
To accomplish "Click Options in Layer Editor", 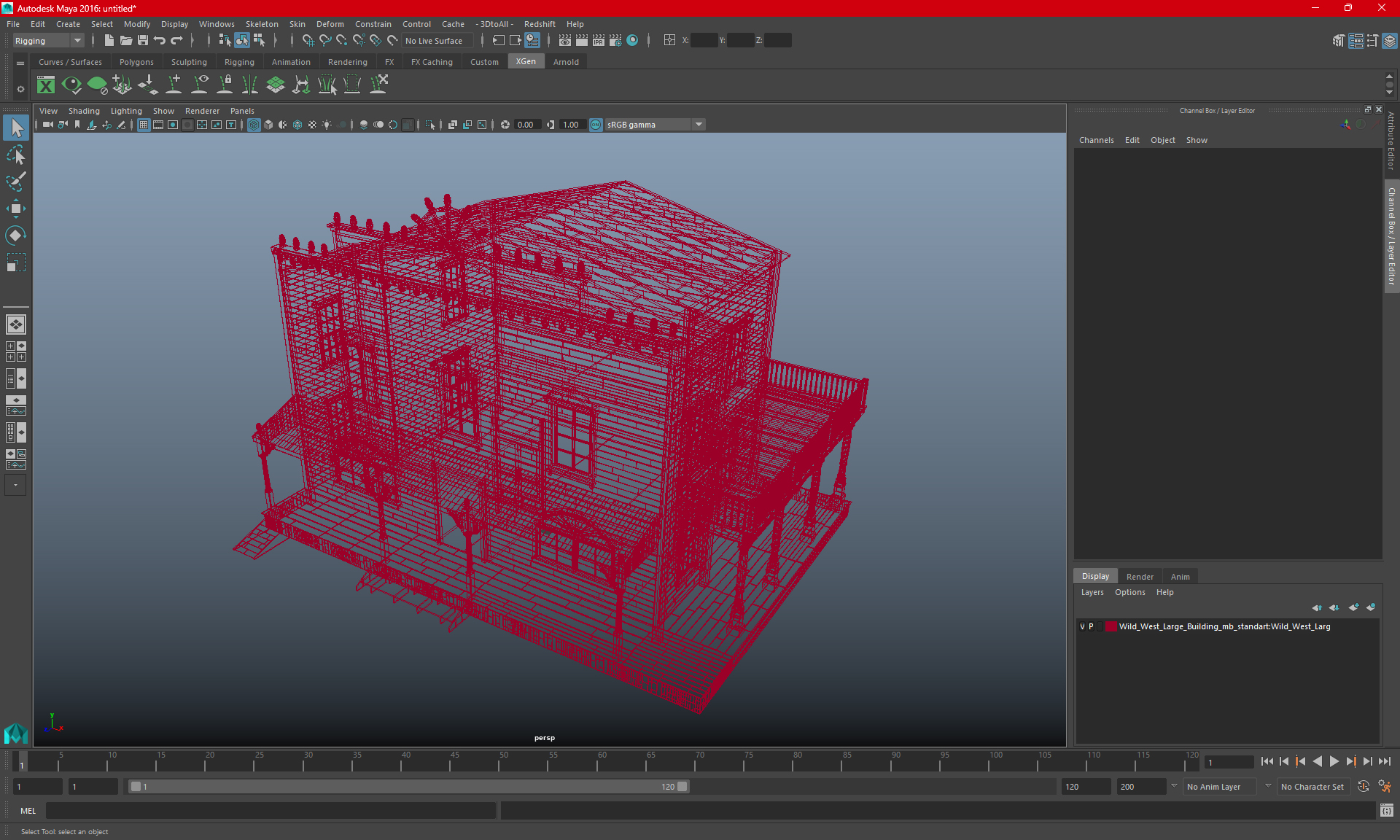I will [x=1129, y=592].
